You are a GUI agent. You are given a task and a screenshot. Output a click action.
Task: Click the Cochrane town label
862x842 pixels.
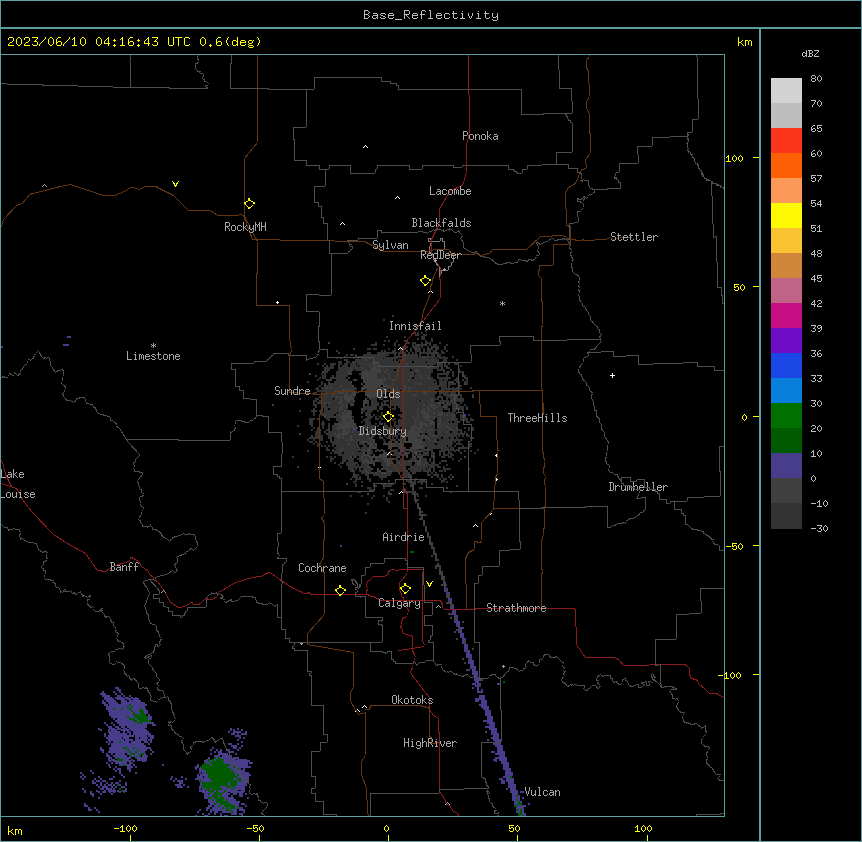[322, 568]
